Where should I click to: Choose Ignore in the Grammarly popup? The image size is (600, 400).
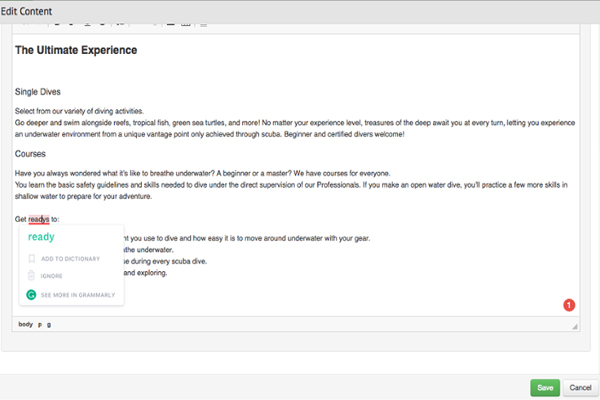pyautogui.click(x=52, y=276)
